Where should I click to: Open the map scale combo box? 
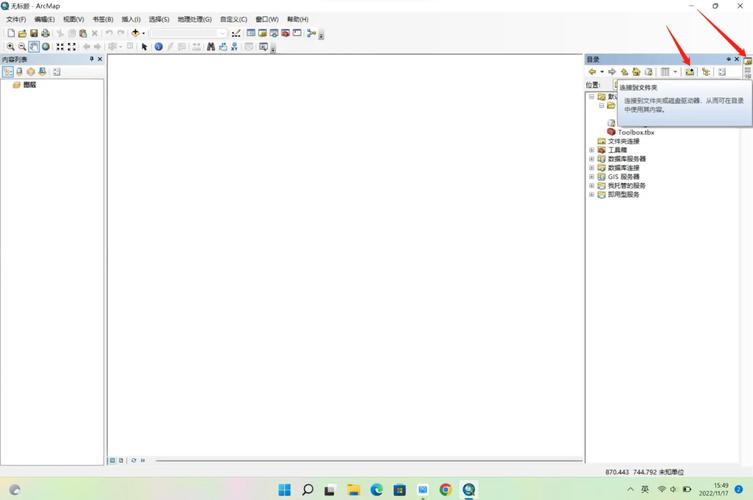tap(188, 33)
